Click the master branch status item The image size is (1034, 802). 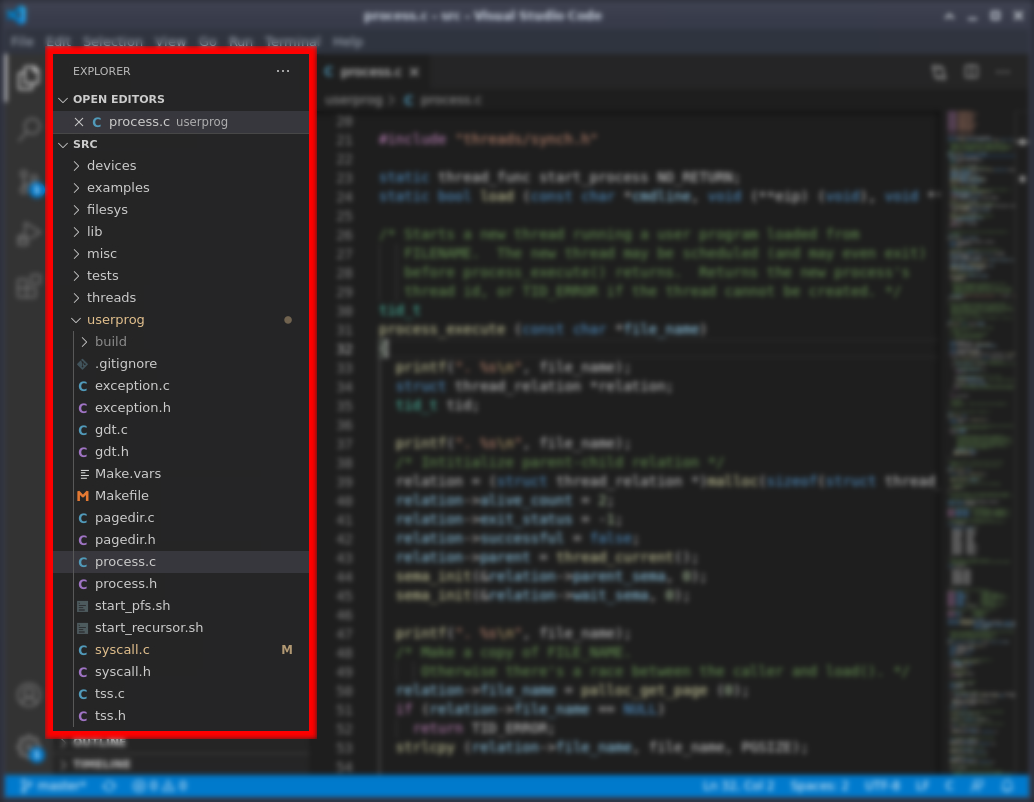[x=52, y=786]
